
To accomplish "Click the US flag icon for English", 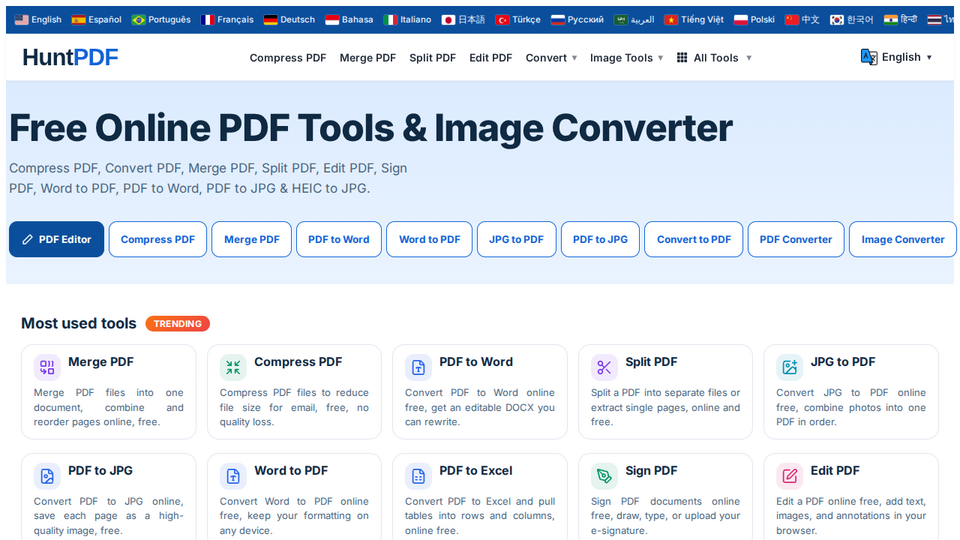I will click(21, 20).
